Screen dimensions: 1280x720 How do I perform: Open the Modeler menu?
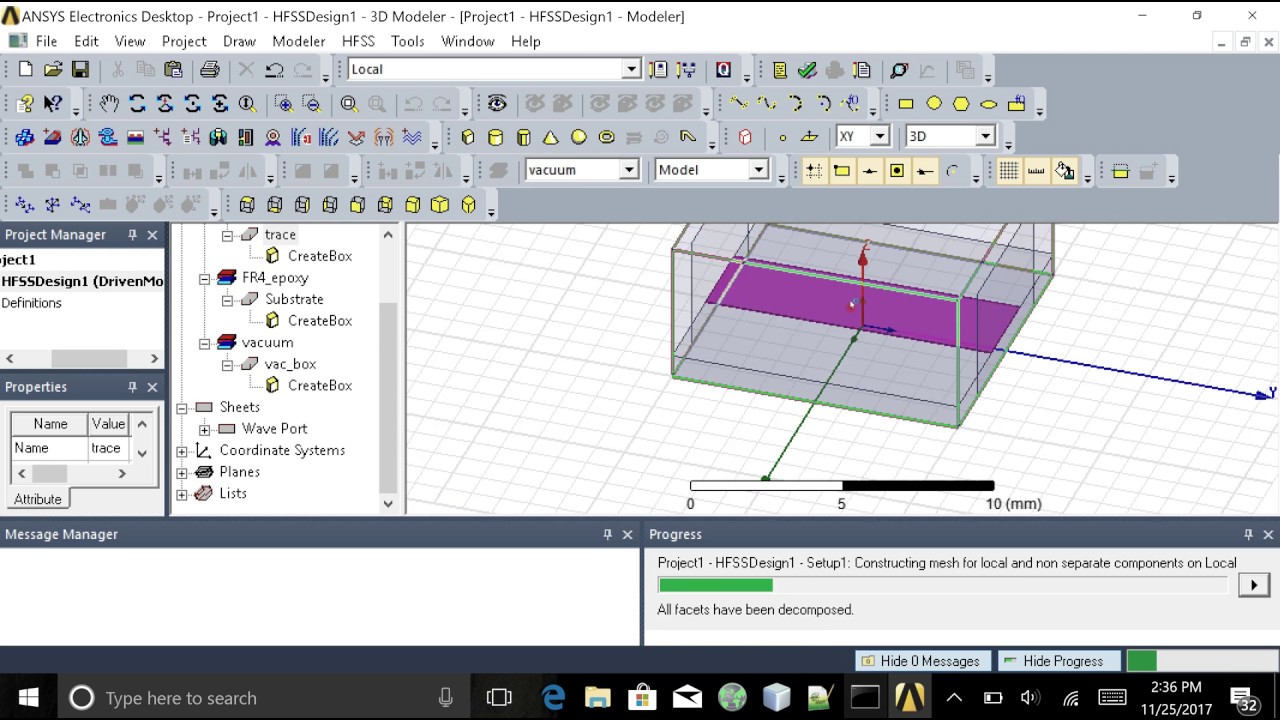[298, 41]
